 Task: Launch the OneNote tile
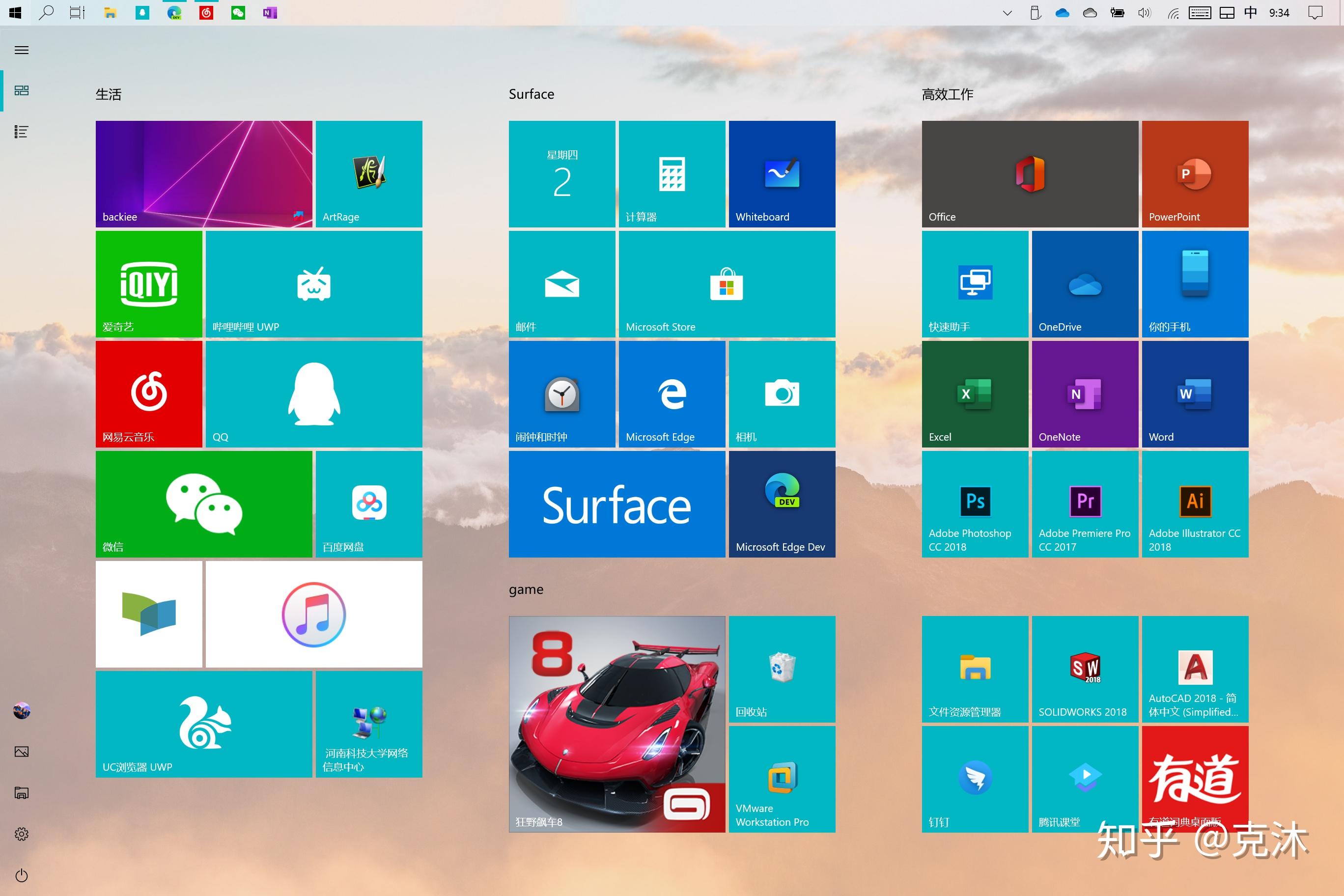[x=1085, y=393]
